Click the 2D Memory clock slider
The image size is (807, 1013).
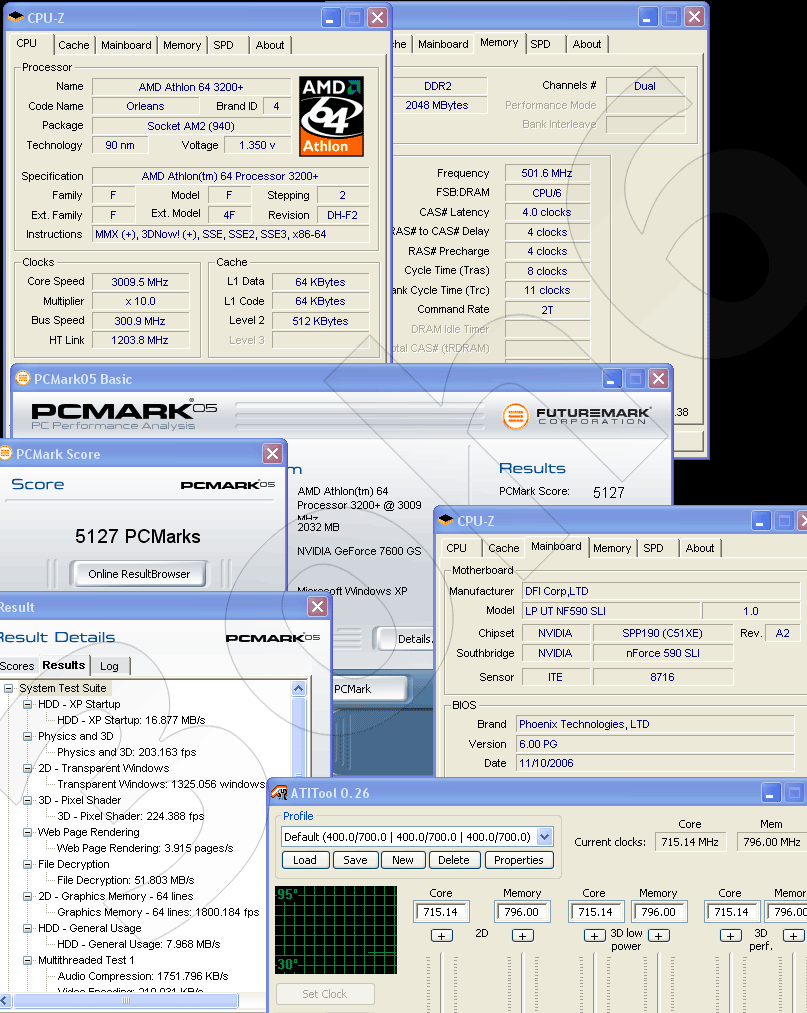coord(522,983)
